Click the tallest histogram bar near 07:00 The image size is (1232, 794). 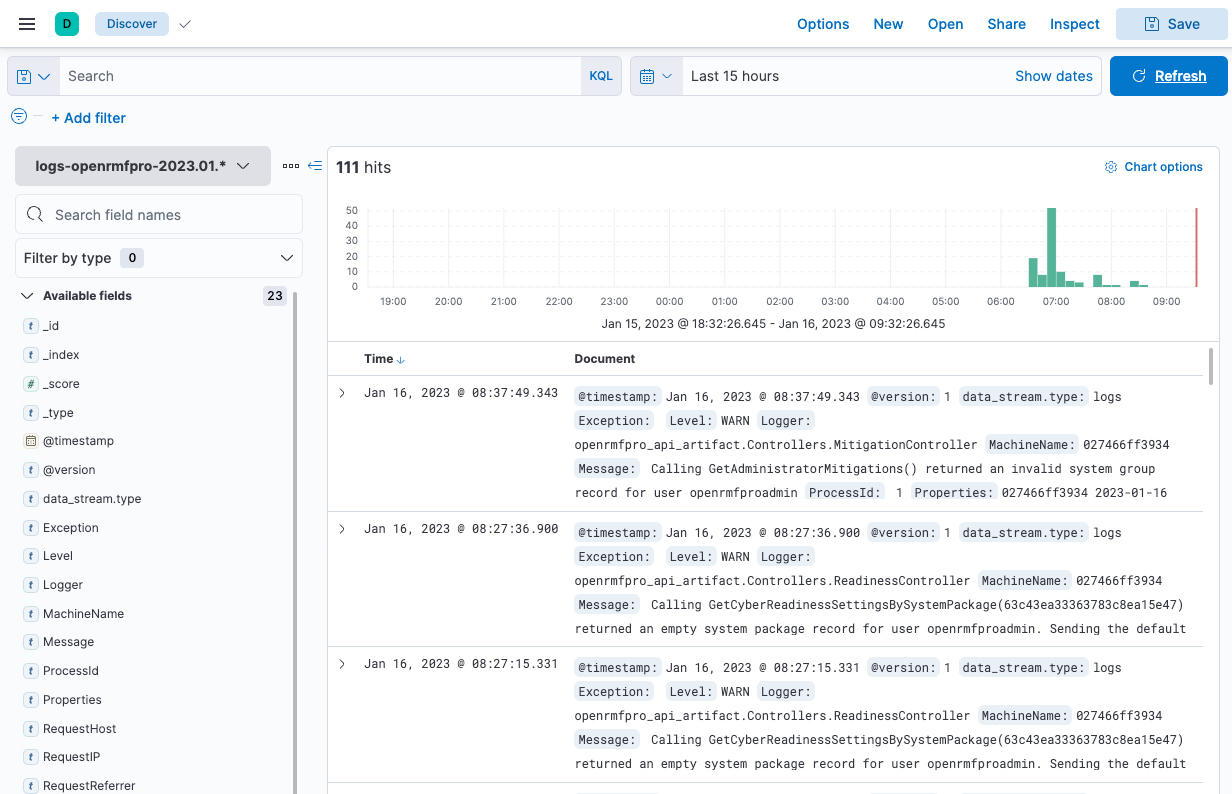(x=1051, y=247)
